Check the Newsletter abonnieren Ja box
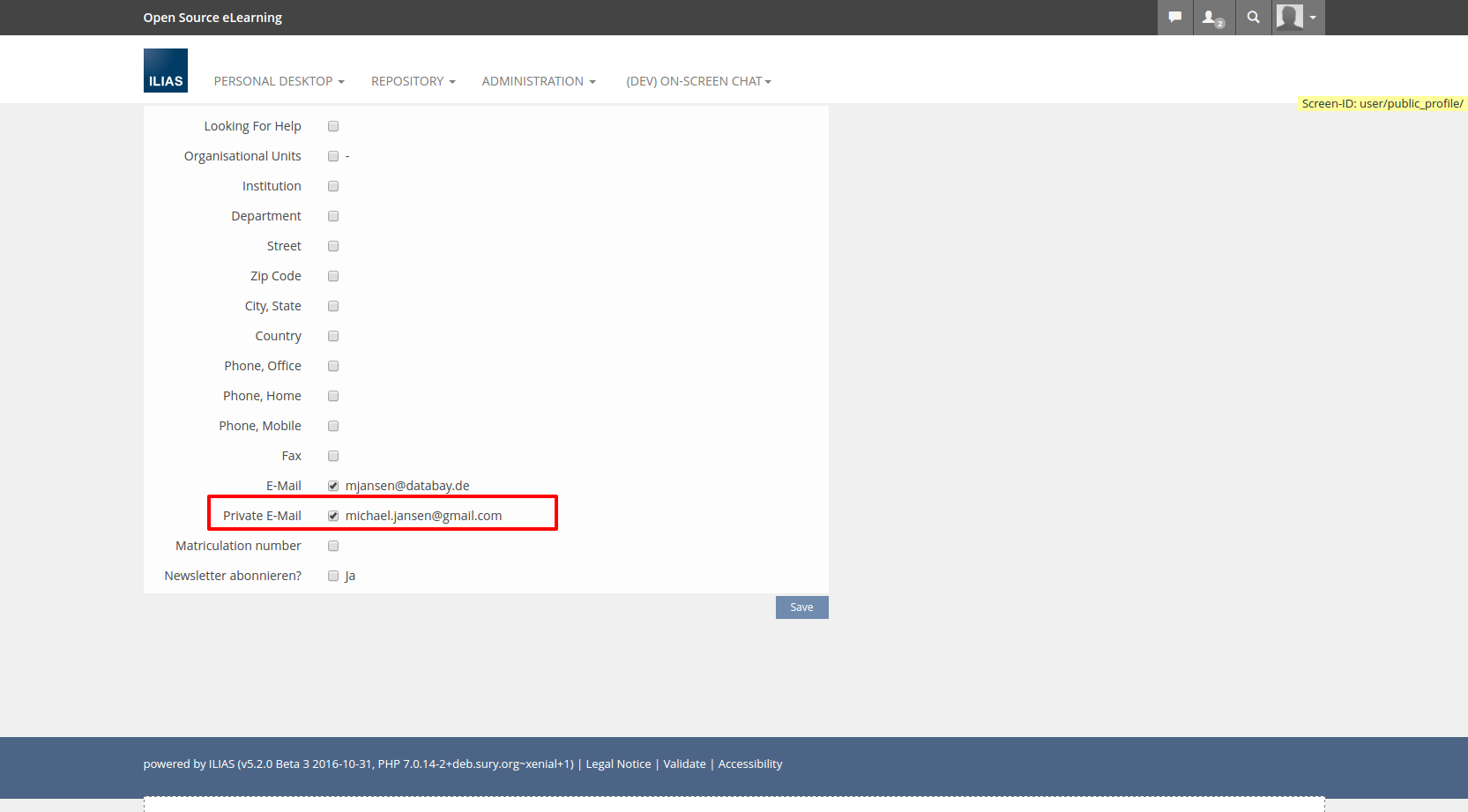 (333, 576)
